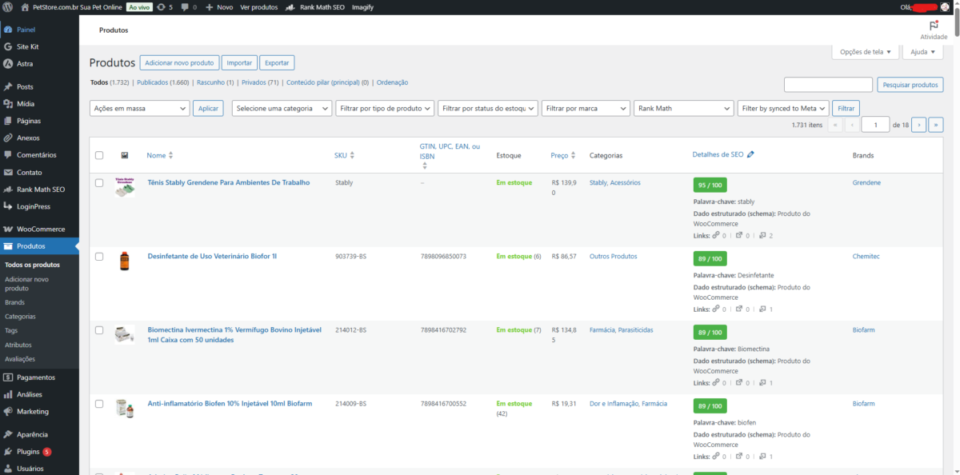Click the pencil icon beside Detalhes de SEO

pyautogui.click(x=751, y=155)
